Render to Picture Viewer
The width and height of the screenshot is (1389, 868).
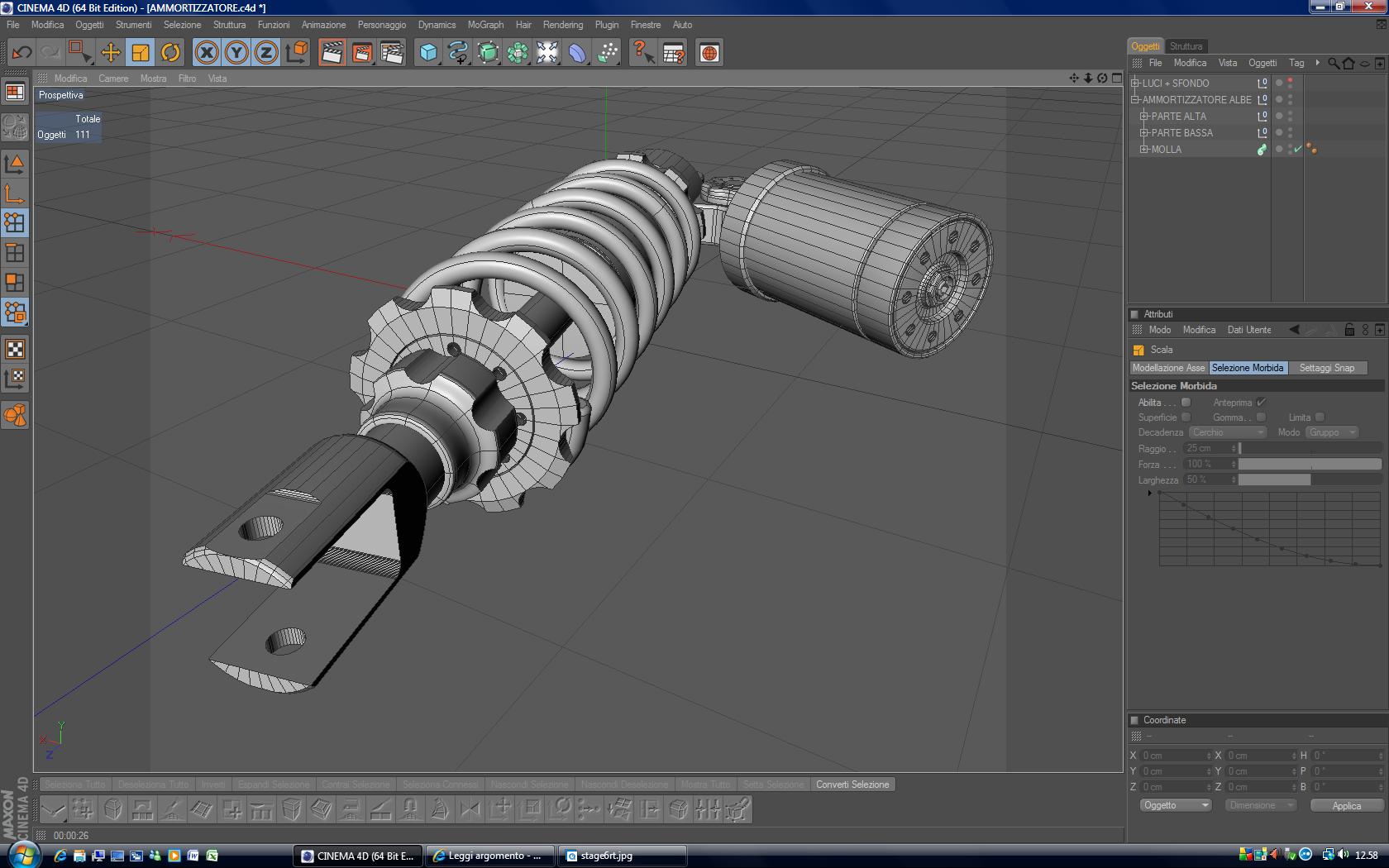point(362,53)
